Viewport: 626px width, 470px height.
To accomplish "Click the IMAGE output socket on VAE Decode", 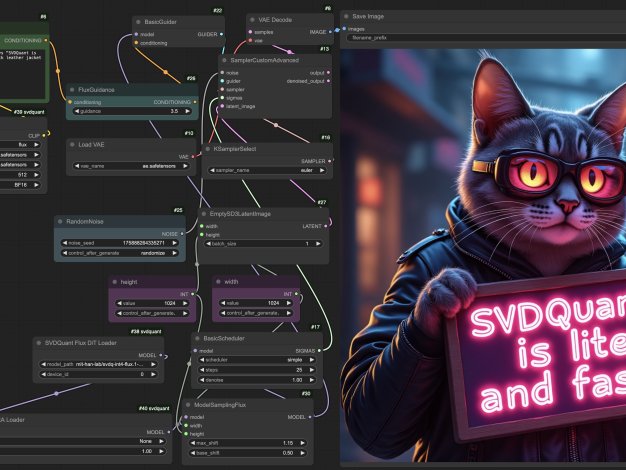I will point(330,32).
